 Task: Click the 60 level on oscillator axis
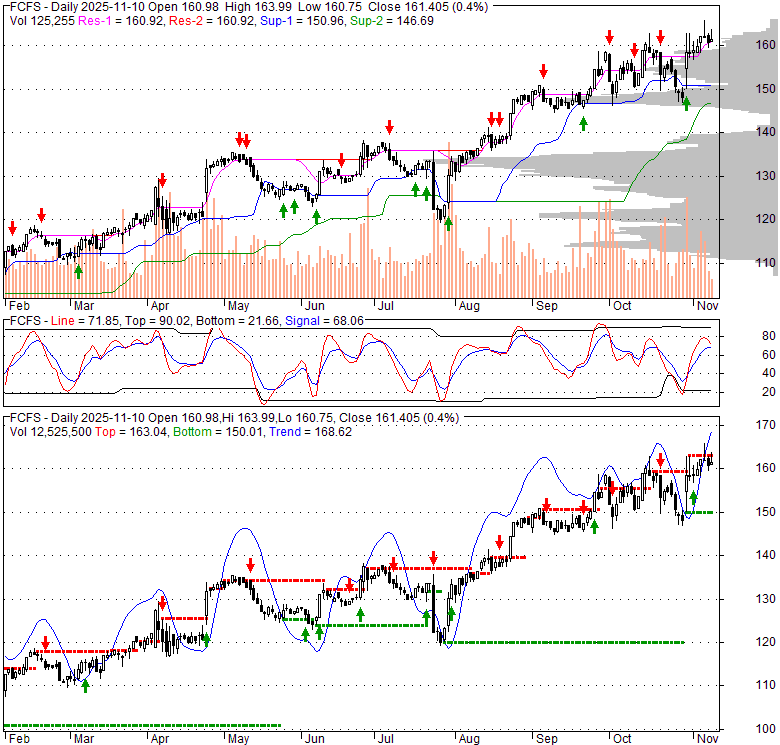pos(769,355)
